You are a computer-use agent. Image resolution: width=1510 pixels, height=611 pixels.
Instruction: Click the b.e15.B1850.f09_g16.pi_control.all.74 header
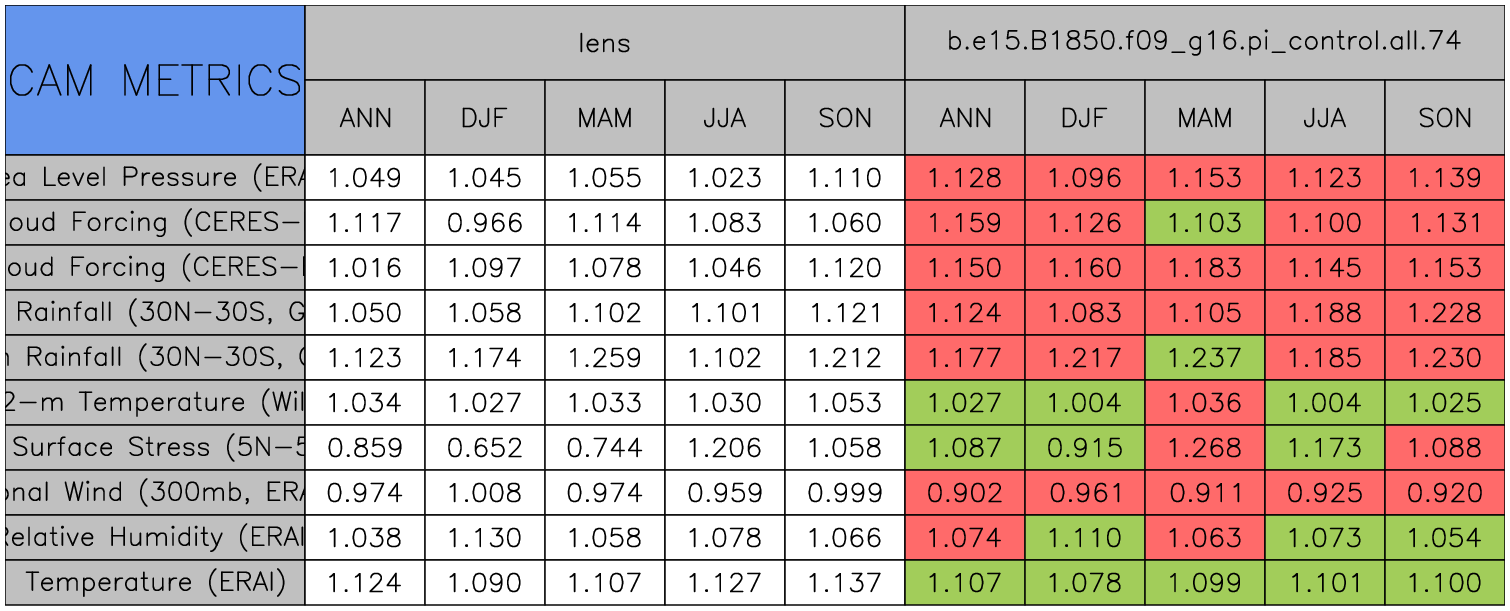(x=1204, y=42)
